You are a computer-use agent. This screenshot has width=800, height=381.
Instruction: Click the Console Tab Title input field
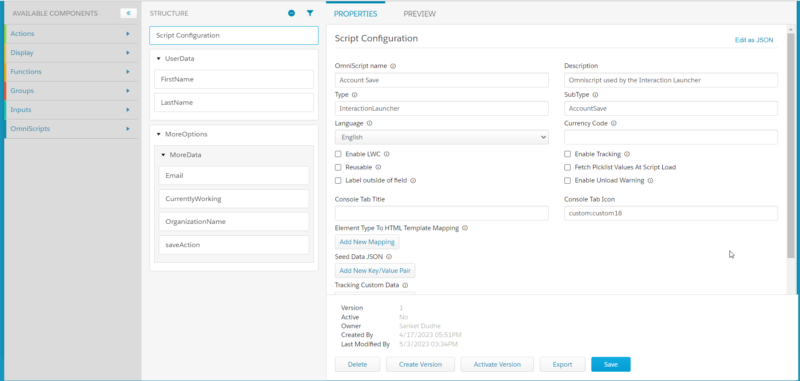coord(441,213)
